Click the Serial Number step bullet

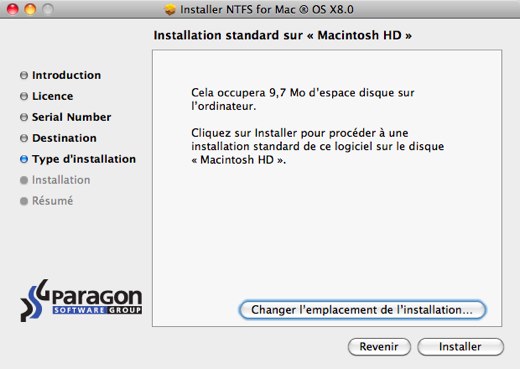(x=24, y=117)
